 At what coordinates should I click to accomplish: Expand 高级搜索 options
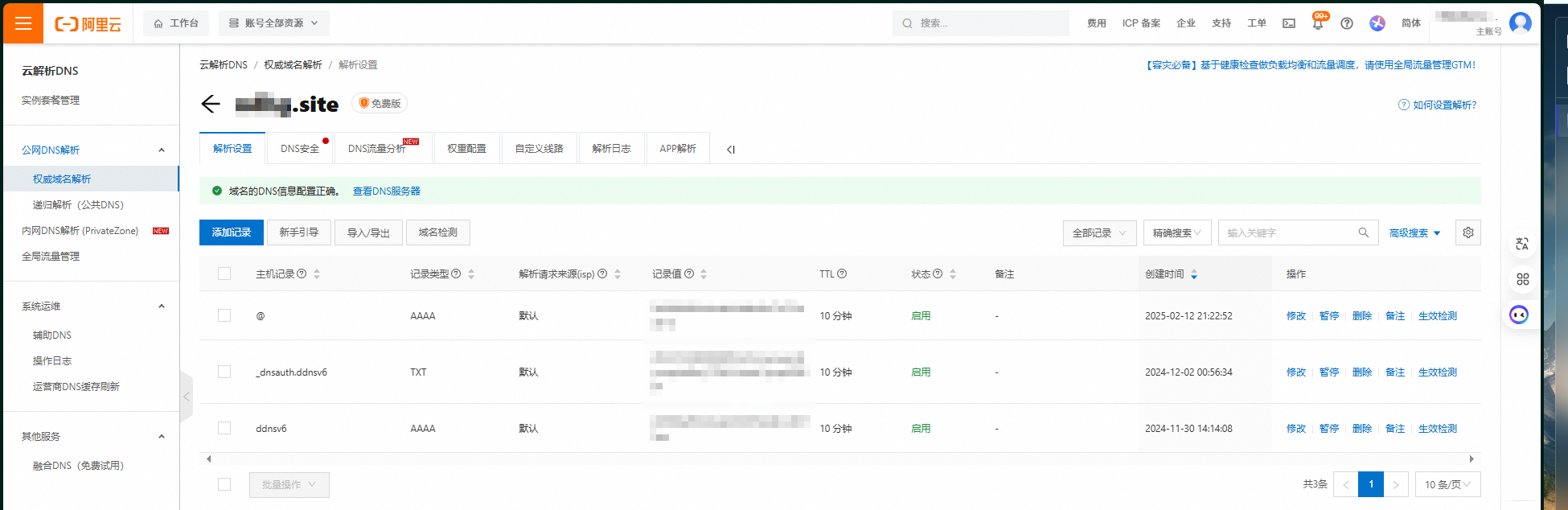coord(1414,233)
